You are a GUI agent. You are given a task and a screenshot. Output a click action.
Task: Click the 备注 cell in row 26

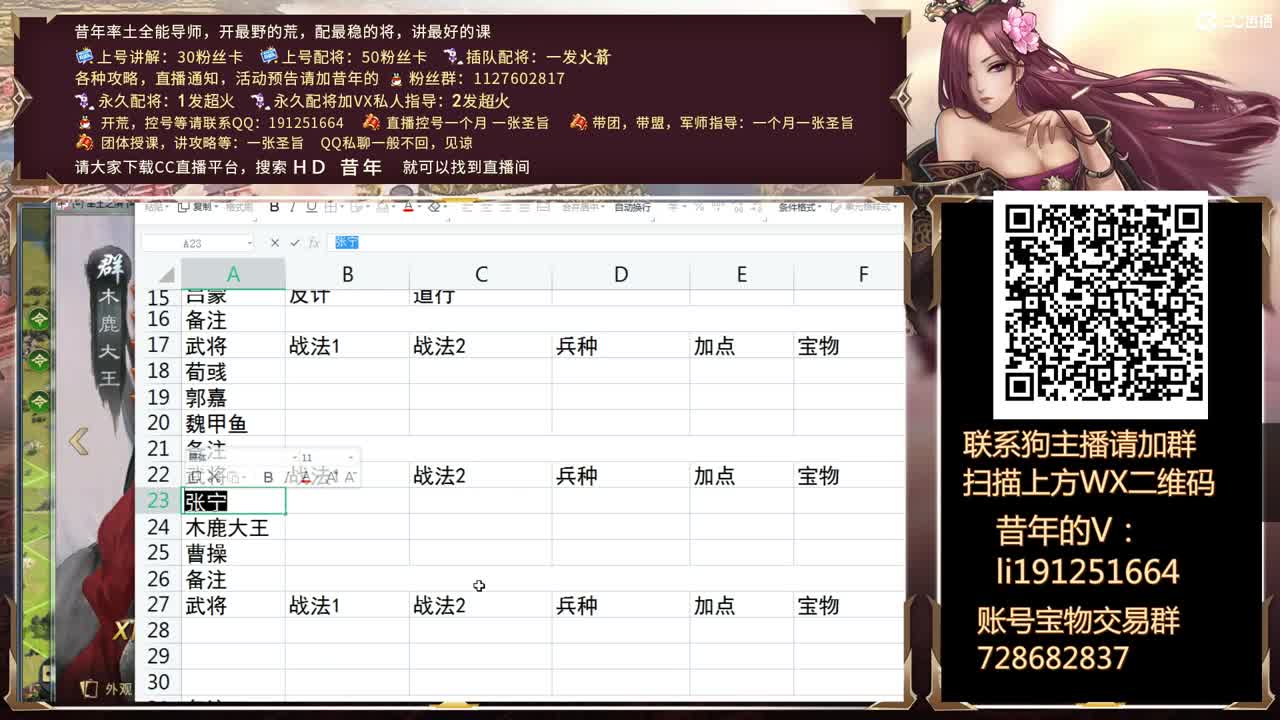click(x=233, y=579)
